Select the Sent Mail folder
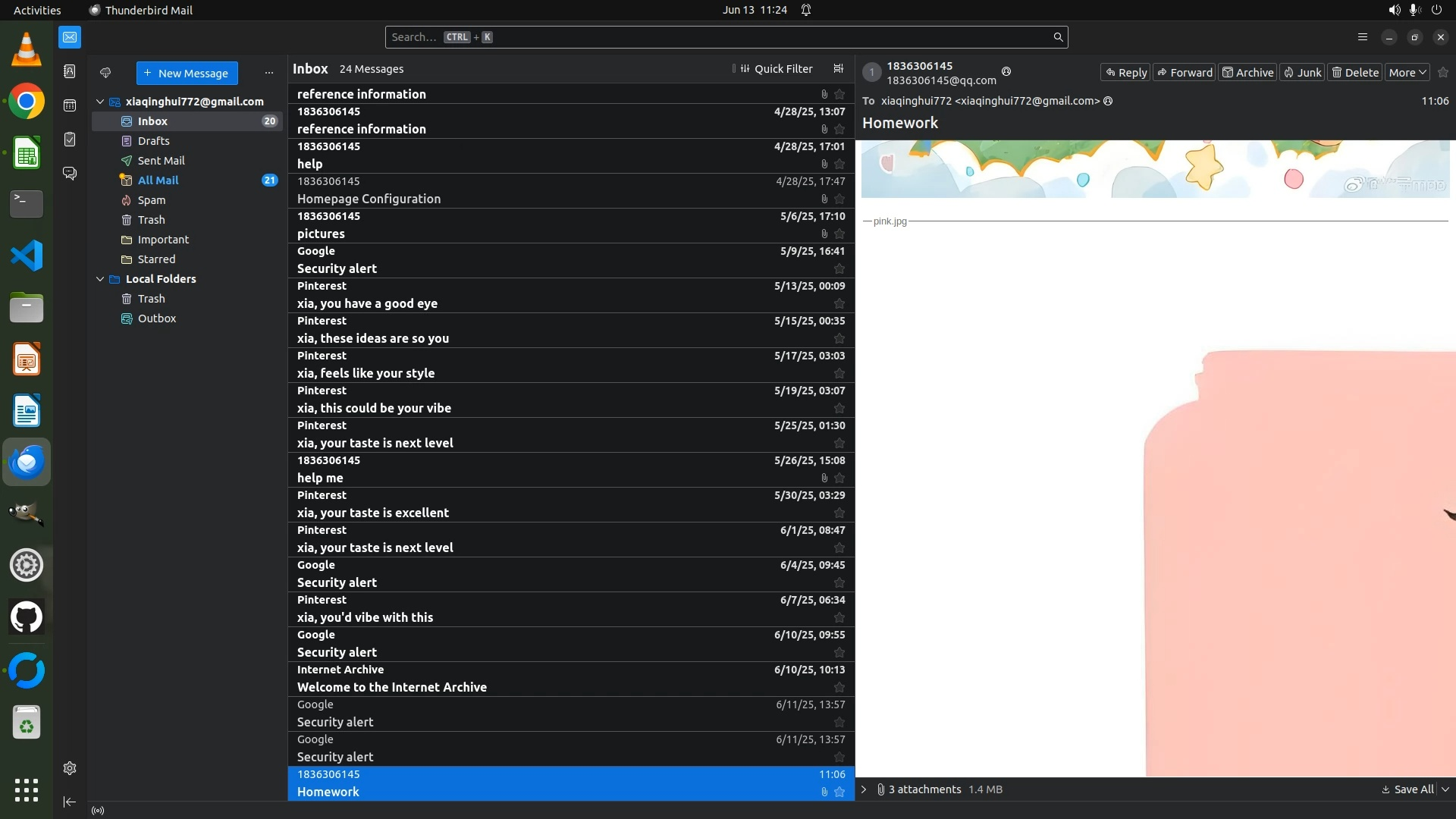The image size is (1456, 819). point(161,161)
